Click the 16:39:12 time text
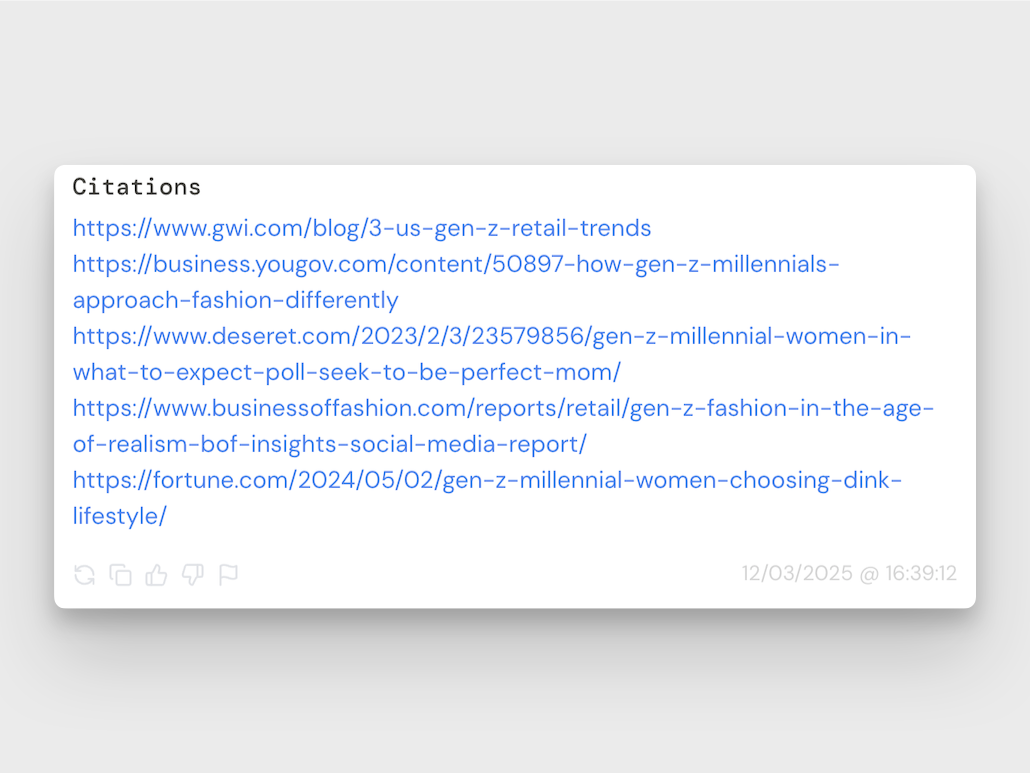 pyautogui.click(x=920, y=574)
